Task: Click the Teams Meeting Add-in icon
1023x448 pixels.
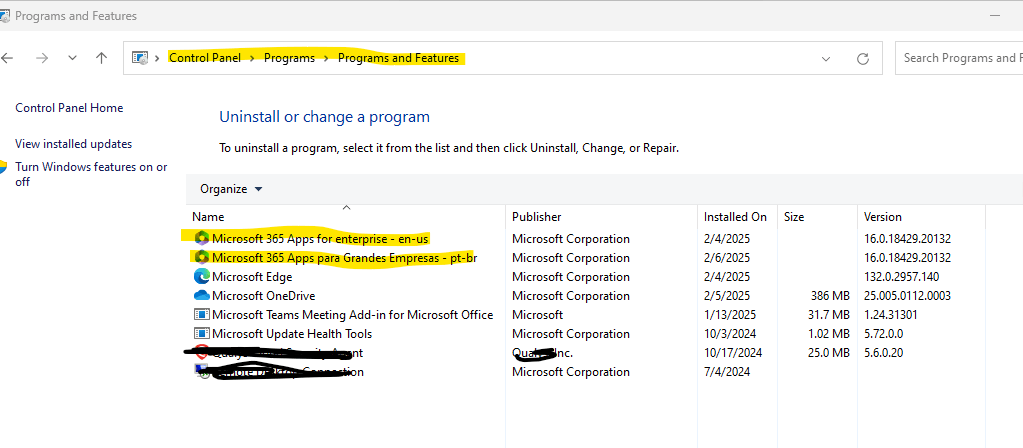Action: [x=202, y=314]
